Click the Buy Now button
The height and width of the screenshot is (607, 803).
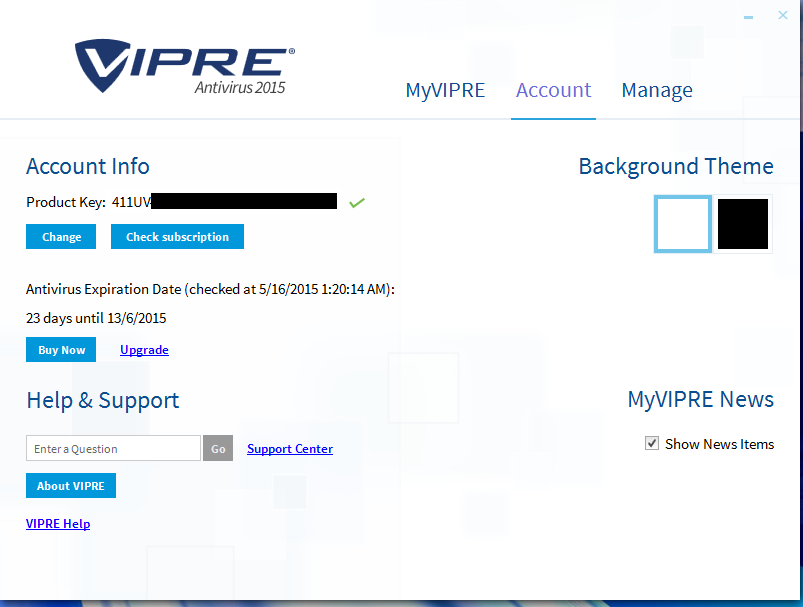click(61, 349)
